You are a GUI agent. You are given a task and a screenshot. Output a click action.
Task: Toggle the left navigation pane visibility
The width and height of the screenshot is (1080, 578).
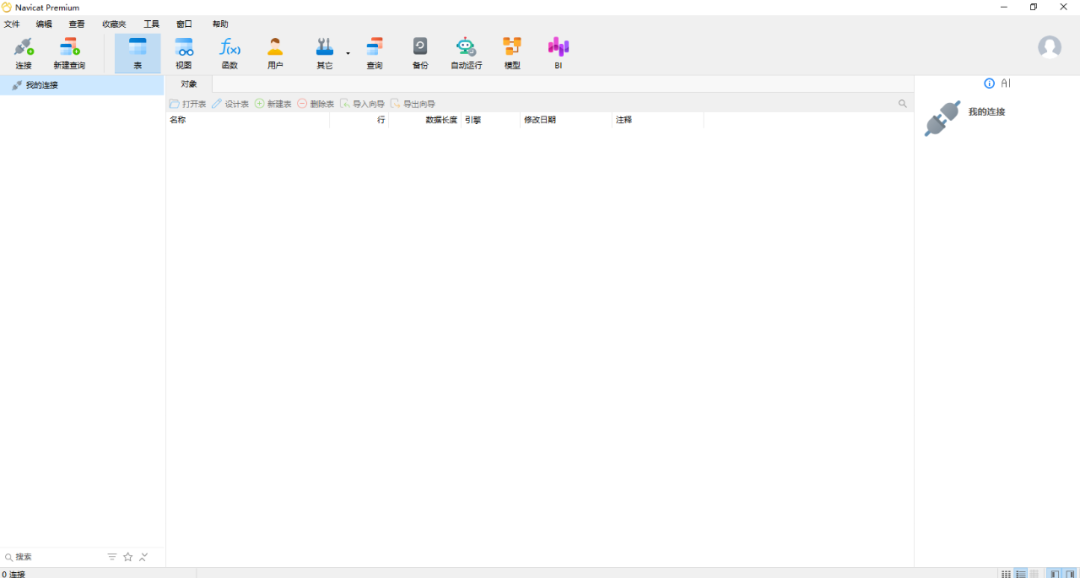coord(1054,573)
